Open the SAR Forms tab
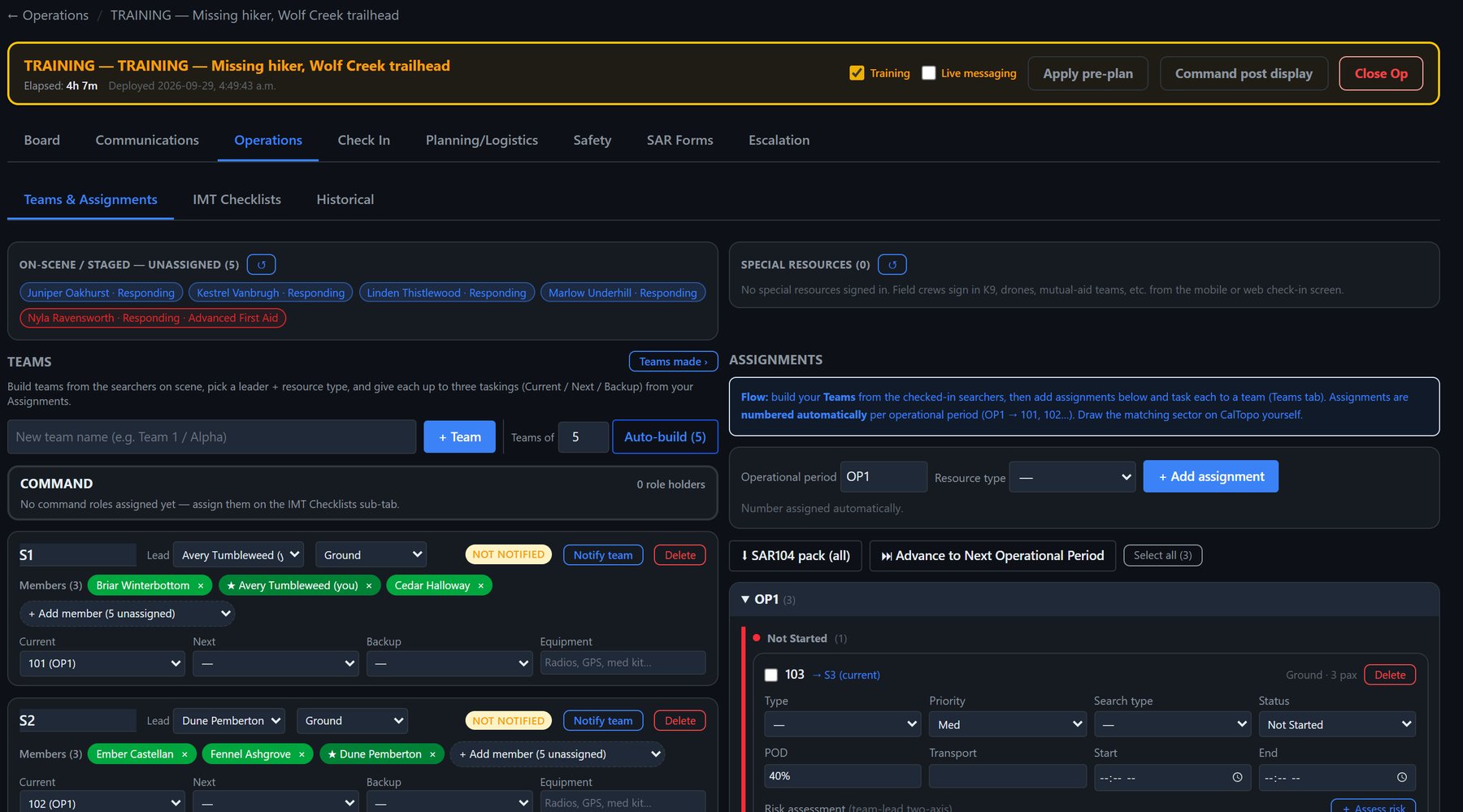Screen dimensions: 1463x812 (x=679, y=140)
